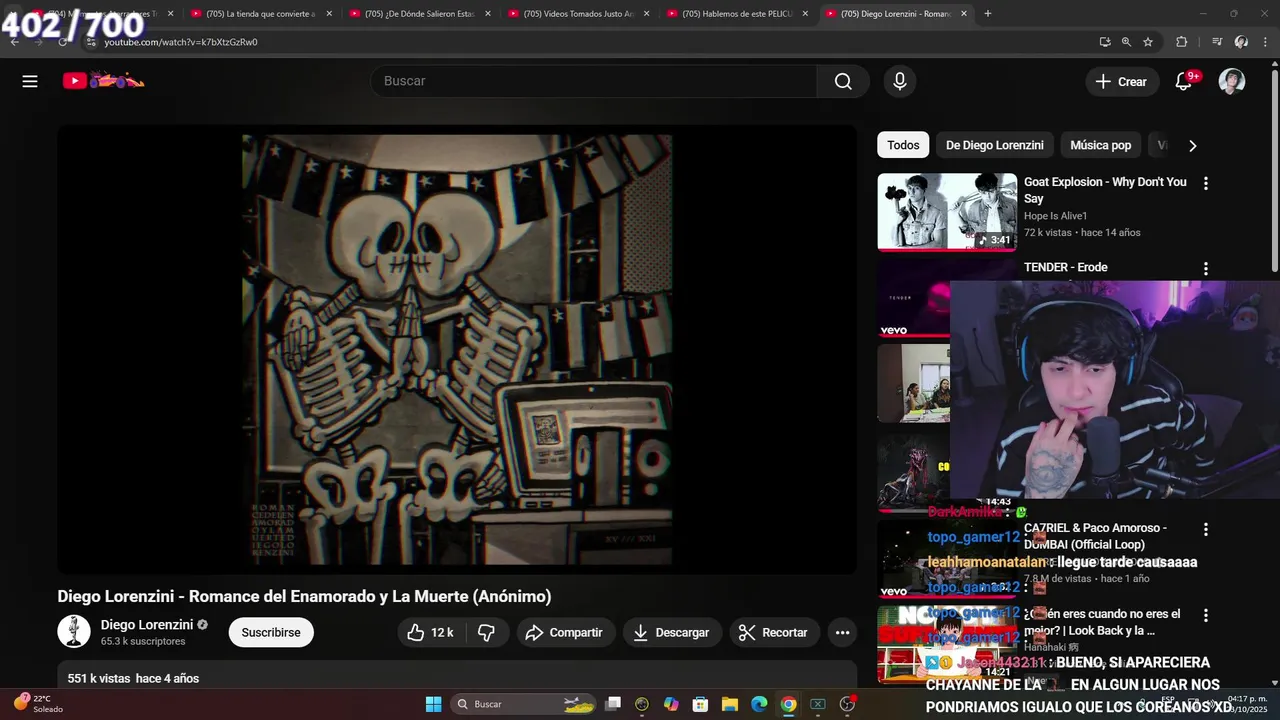Viewport: 1280px width, 720px height.
Task: Click the browser address bar URL
Action: (181, 42)
